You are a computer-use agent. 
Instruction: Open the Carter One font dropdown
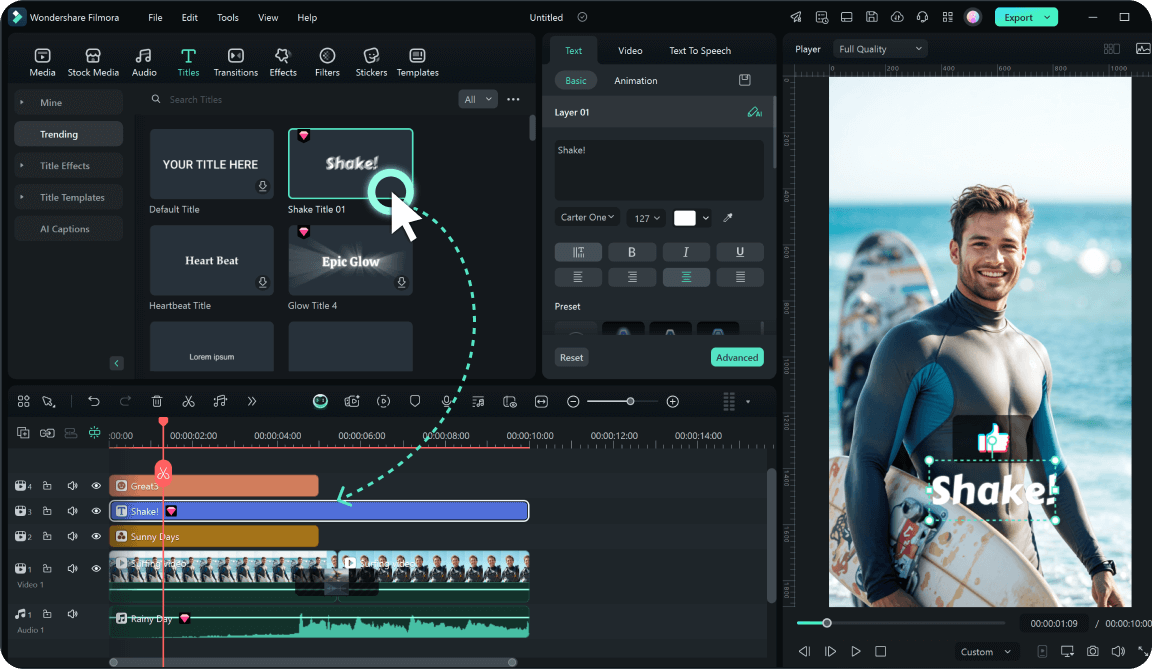(x=587, y=217)
